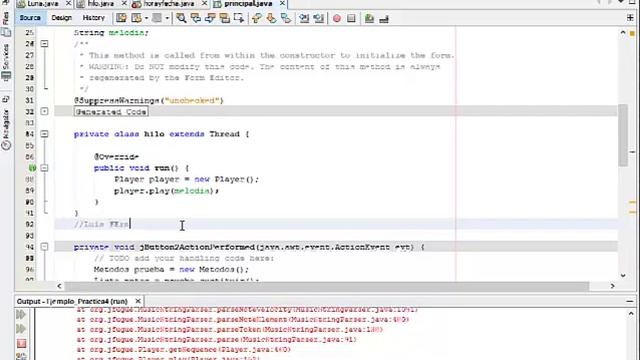Click the Find Selection magnifier icon
640x360 pixels.
click(x=181, y=18)
